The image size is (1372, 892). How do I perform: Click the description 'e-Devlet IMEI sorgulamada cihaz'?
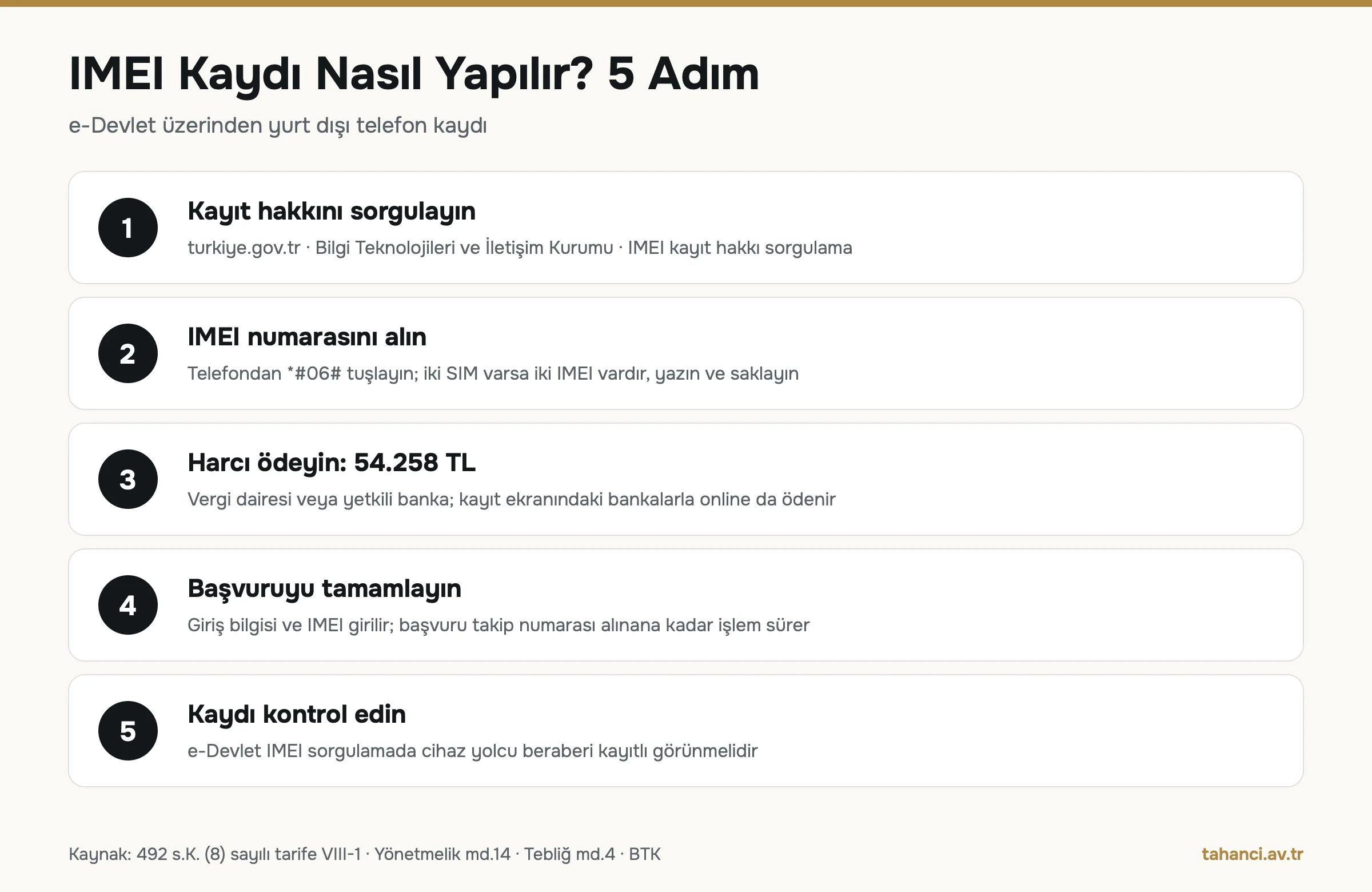(x=473, y=751)
